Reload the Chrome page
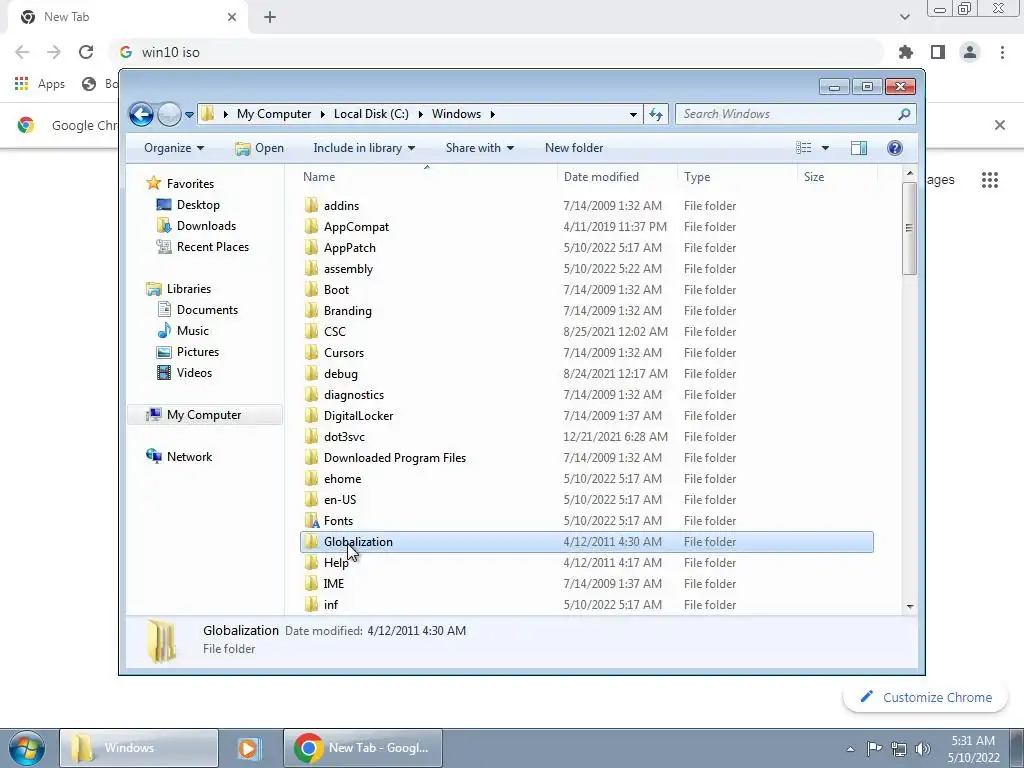This screenshot has height=768, width=1024. 86,52
